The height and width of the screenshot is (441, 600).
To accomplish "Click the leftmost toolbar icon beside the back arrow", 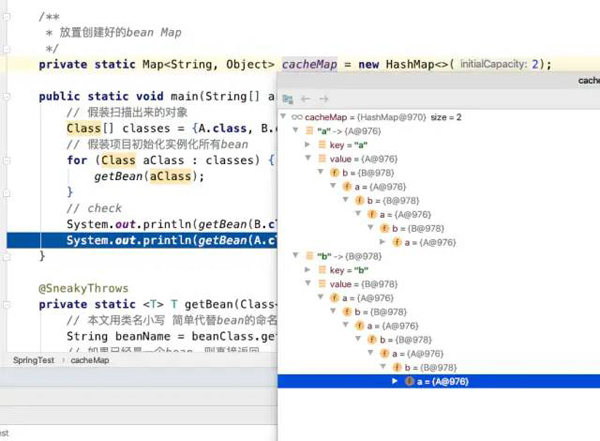I will (x=288, y=99).
